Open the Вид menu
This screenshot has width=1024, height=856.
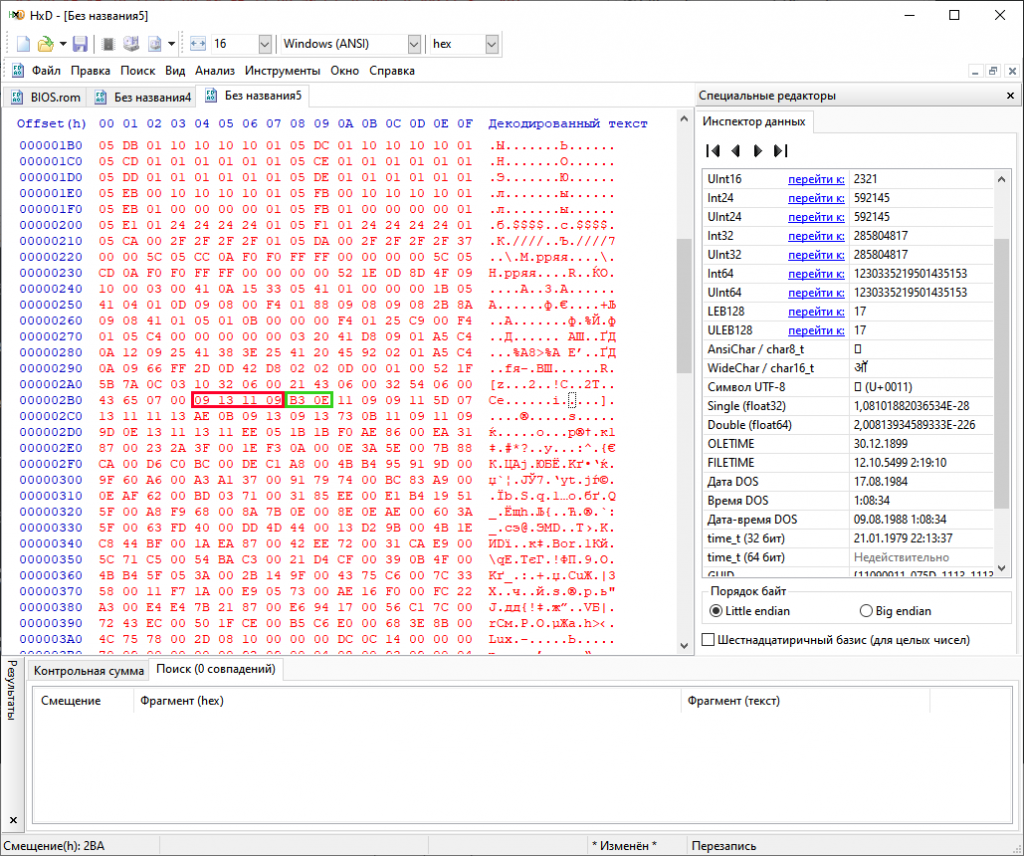click(175, 71)
